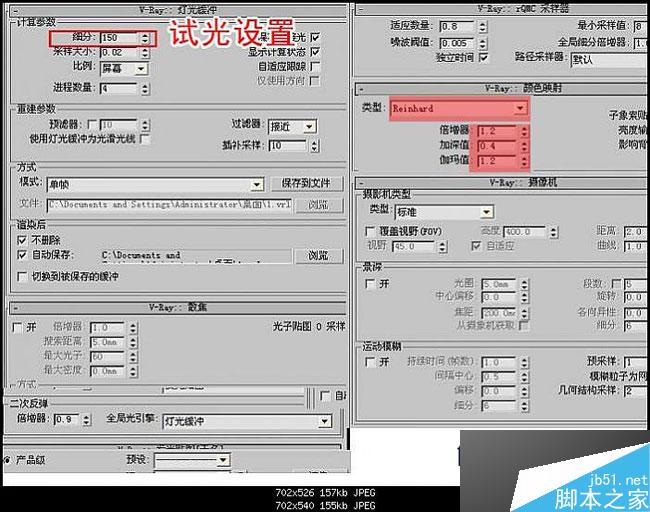Collapse the V-Ray:: 散焦 rollout header
650x512 pixels.
[x=177, y=308]
